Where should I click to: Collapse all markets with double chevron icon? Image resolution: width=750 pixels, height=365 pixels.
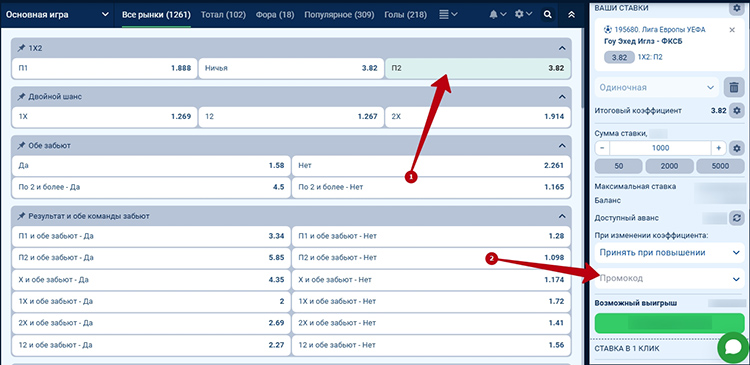(x=571, y=15)
